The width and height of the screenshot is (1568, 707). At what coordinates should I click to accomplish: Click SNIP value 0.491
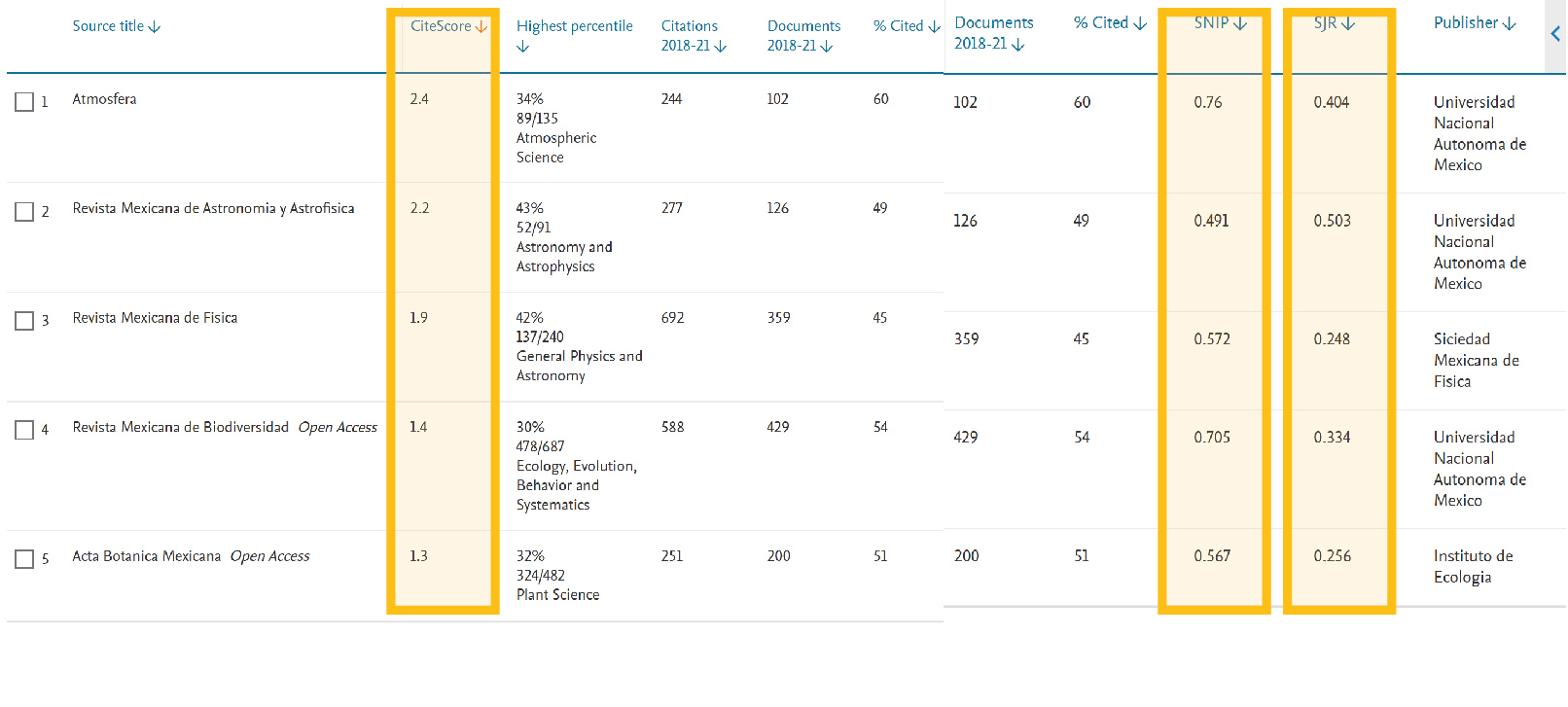tap(1212, 221)
